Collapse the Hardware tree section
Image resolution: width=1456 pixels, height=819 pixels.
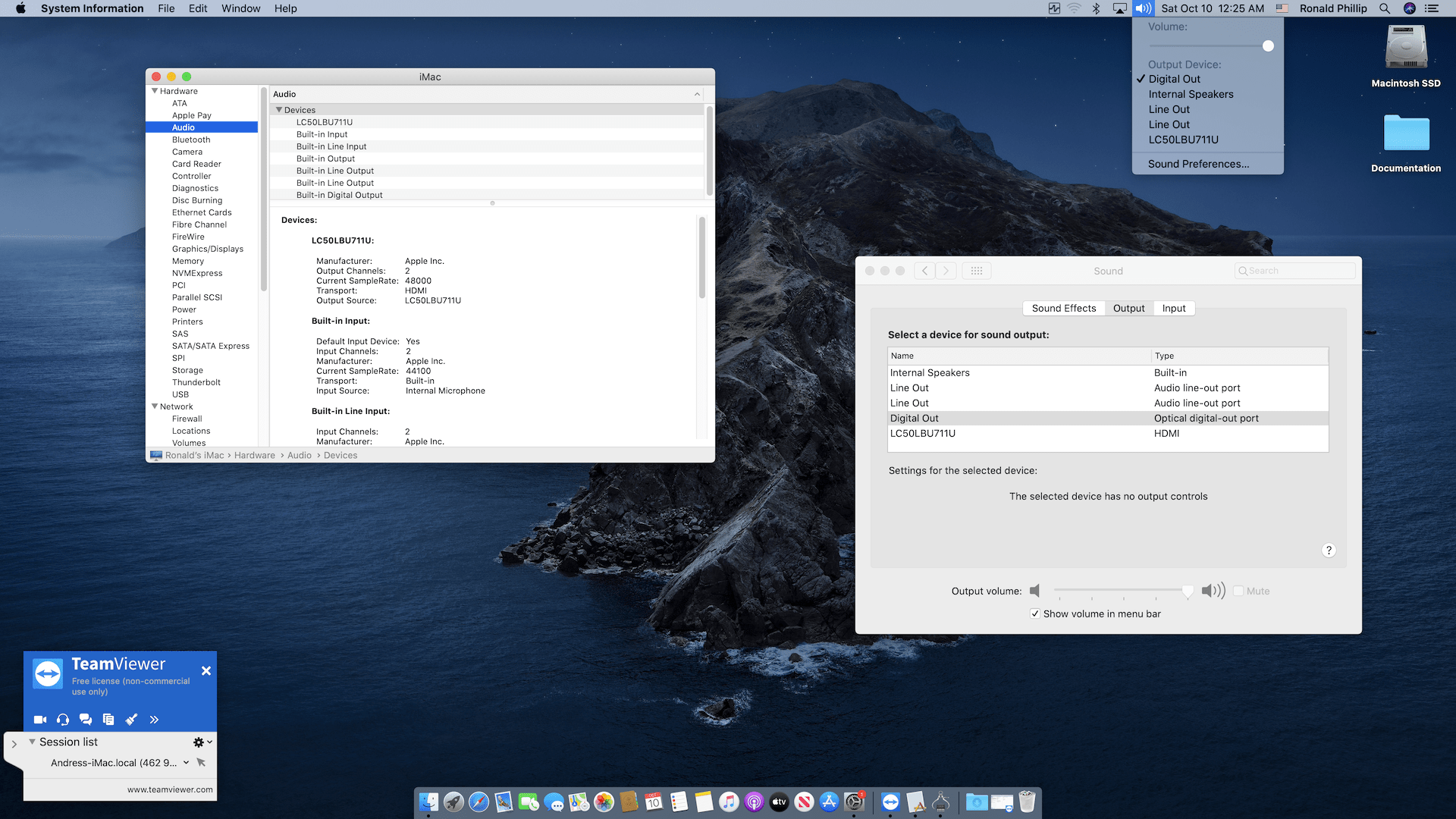pyautogui.click(x=155, y=91)
